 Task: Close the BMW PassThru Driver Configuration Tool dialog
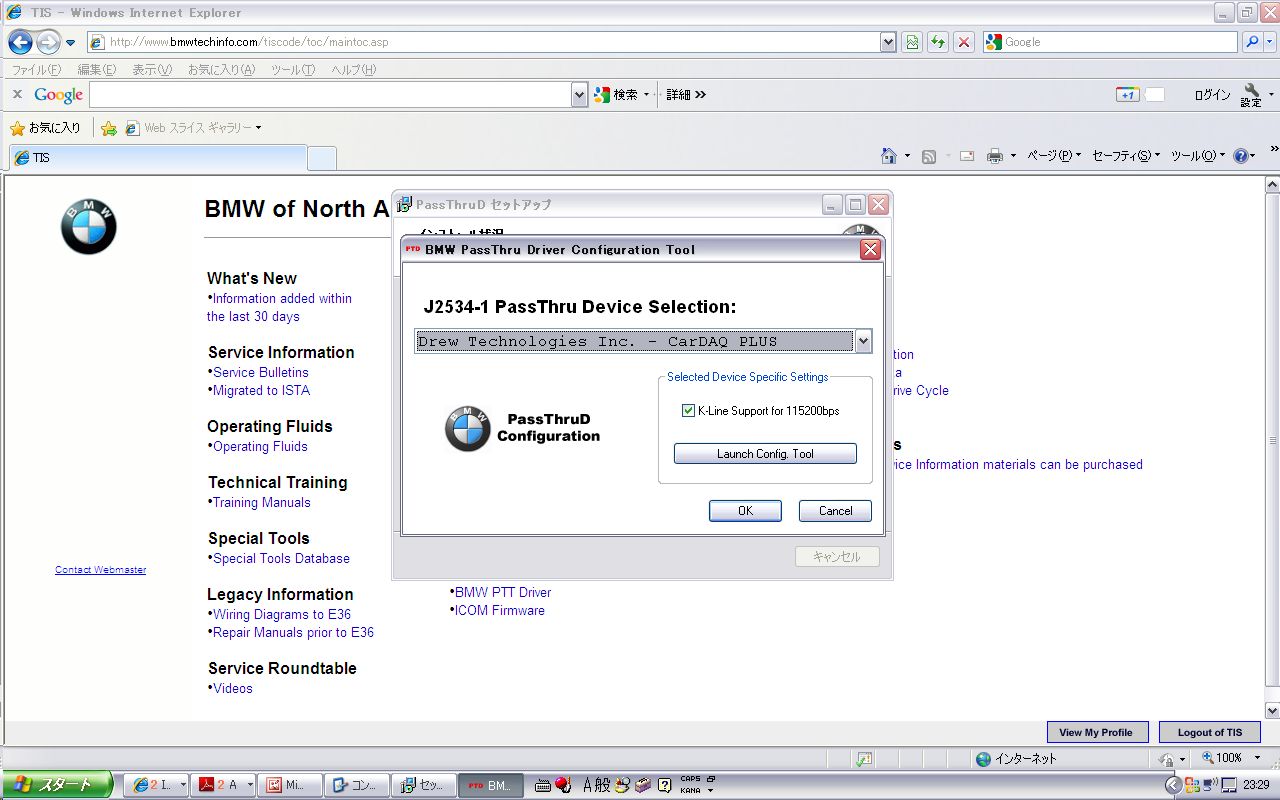click(870, 250)
